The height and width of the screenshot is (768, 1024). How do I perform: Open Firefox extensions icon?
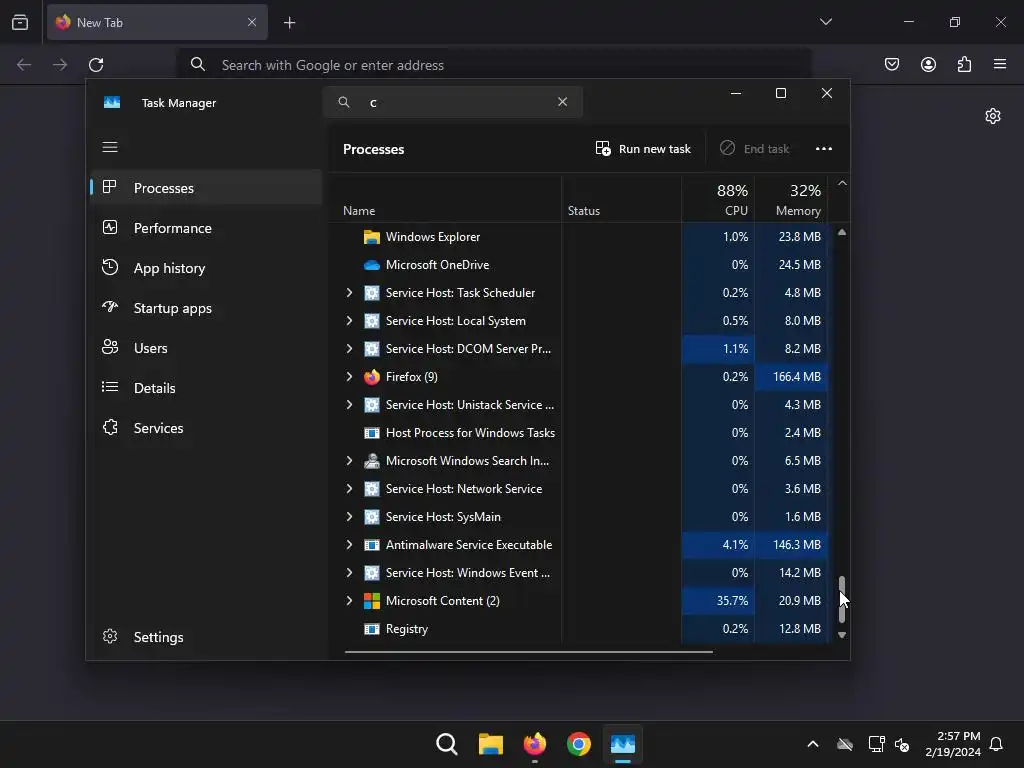(964, 64)
